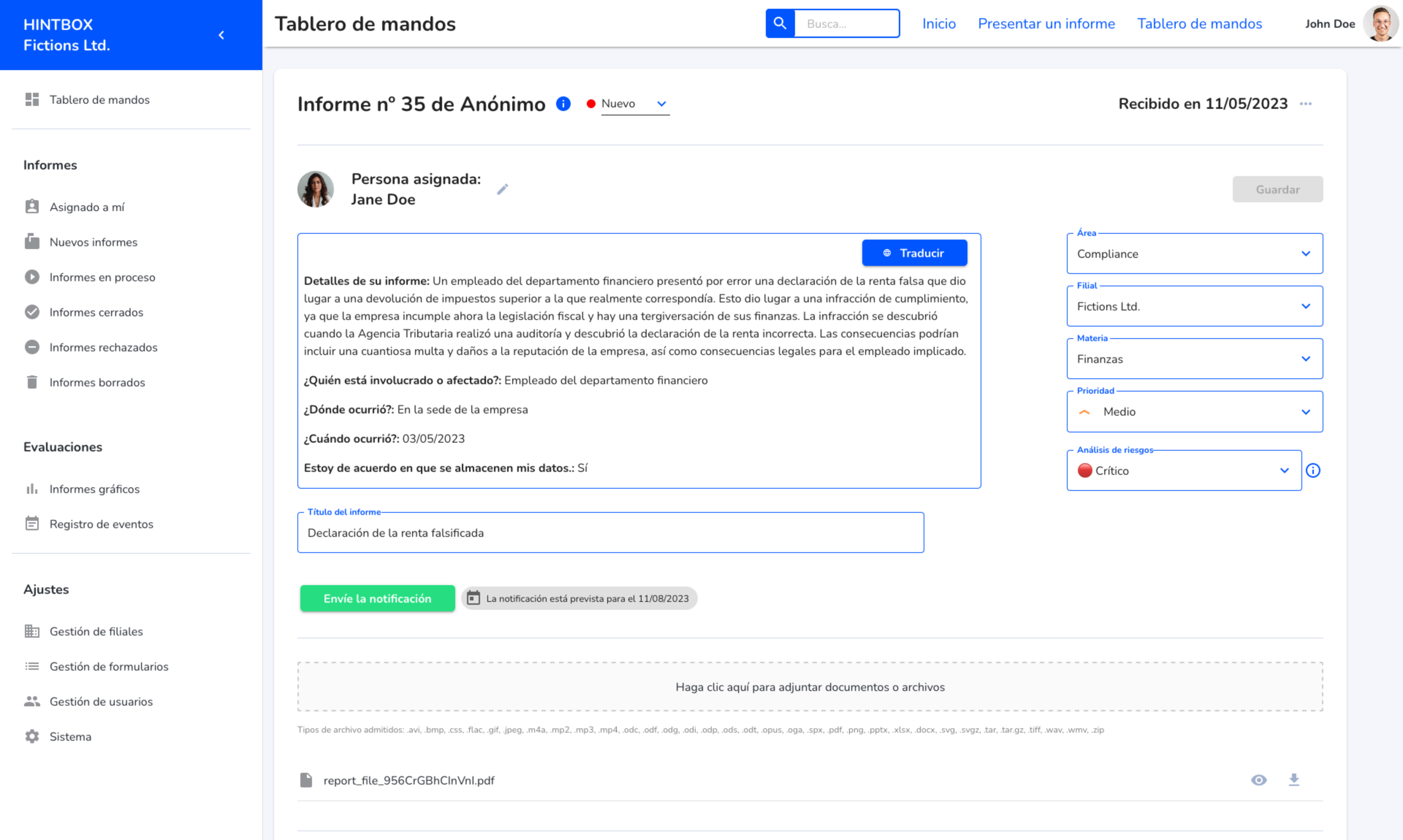Click the notification scheduled date chip

coord(579,598)
